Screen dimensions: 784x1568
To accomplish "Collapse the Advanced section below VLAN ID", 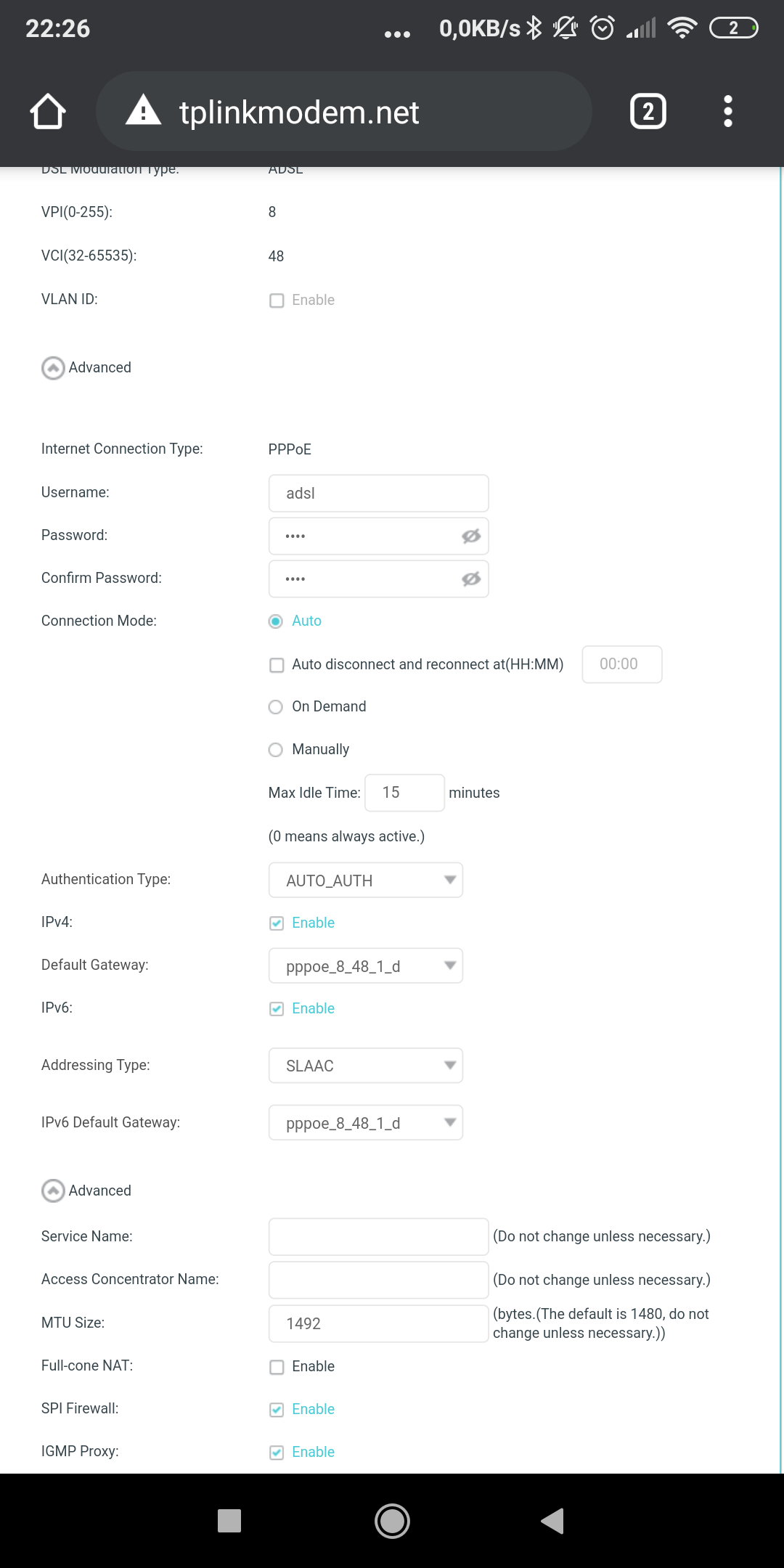I will [53, 368].
